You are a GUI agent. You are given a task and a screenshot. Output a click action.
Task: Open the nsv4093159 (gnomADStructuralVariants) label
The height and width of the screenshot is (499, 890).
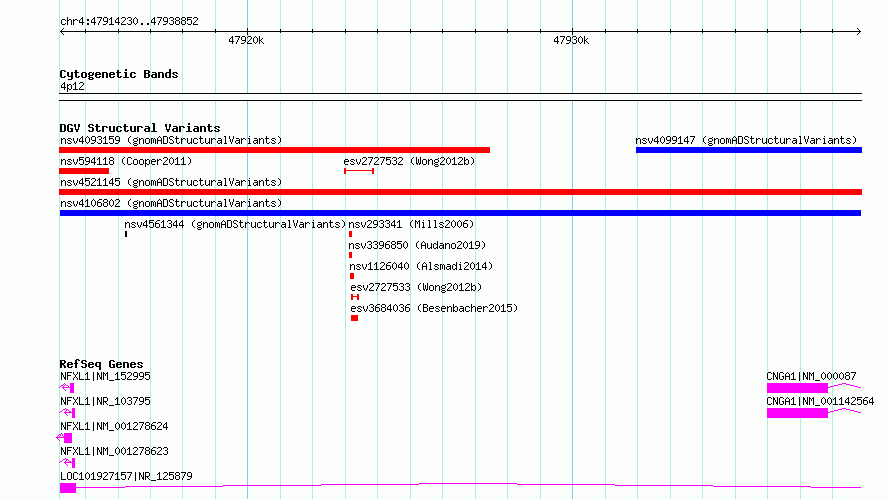point(171,140)
